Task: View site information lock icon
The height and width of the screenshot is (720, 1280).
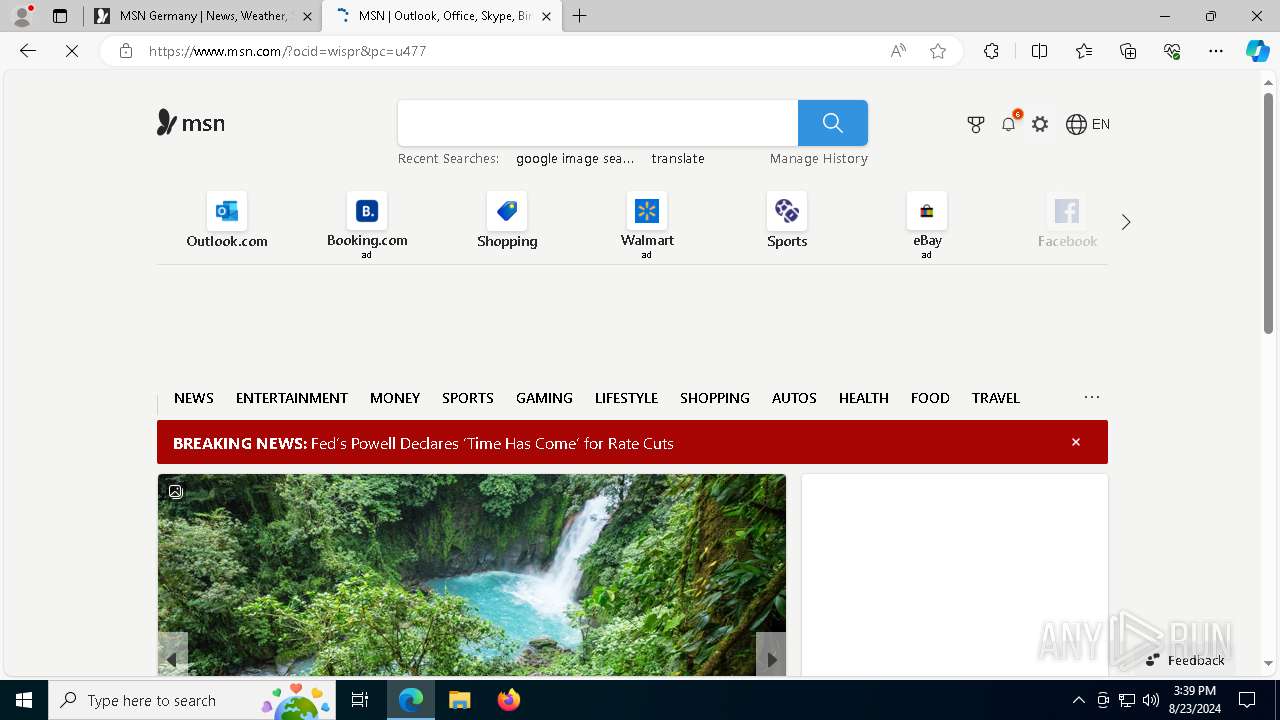Action: pos(126,51)
